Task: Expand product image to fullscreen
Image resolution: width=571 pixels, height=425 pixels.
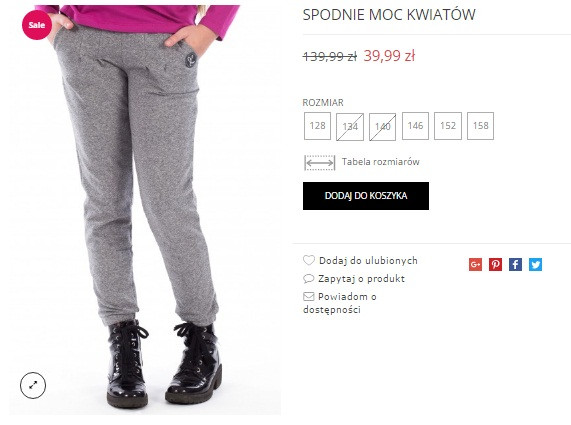Action: 33,385
